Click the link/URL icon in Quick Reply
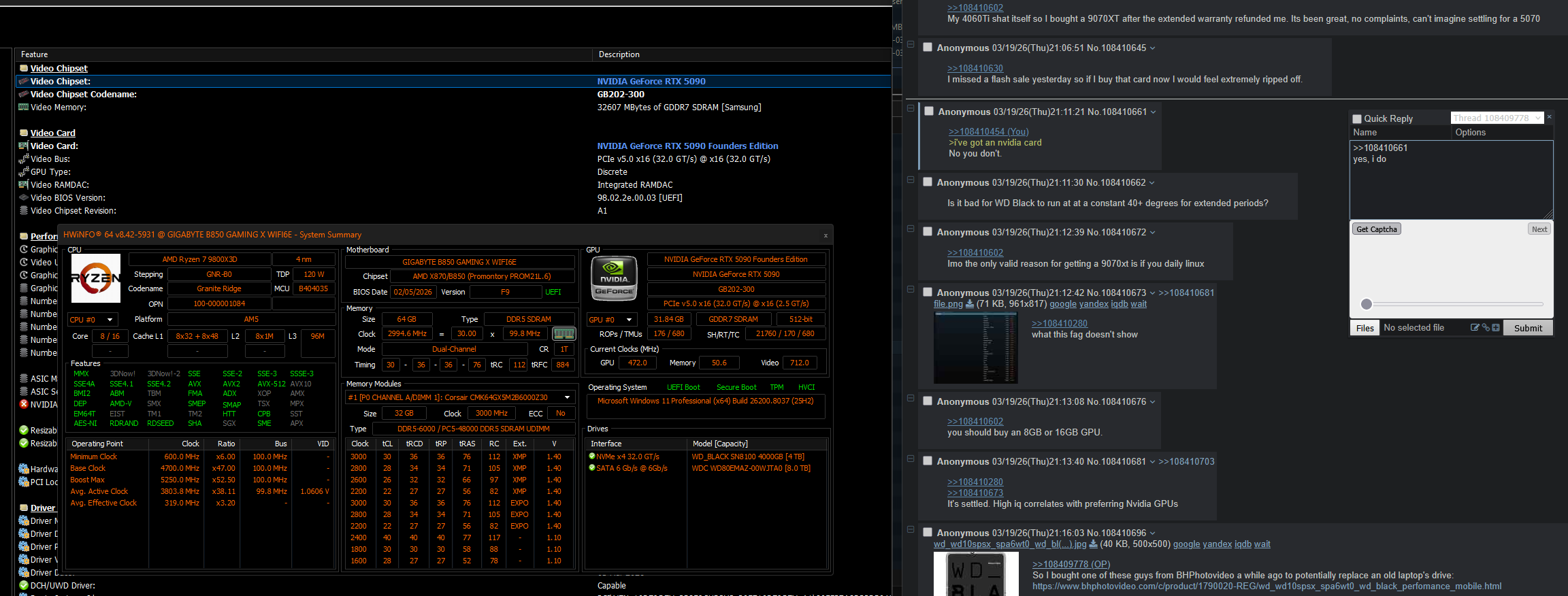Image resolution: width=1568 pixels, height=596 pixels. pyautogui.click(x=1486, y=327)
